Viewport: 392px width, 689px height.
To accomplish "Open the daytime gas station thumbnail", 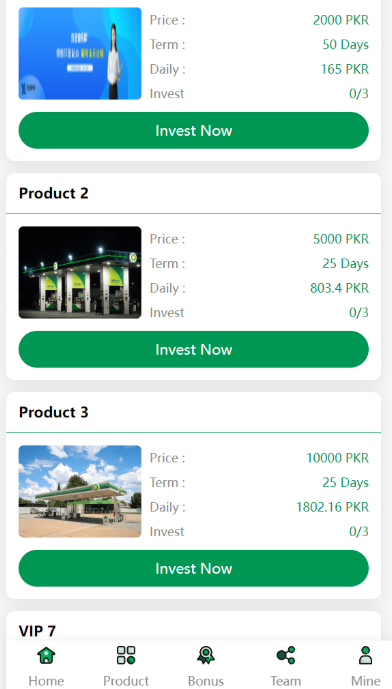I will pos(80,491).
